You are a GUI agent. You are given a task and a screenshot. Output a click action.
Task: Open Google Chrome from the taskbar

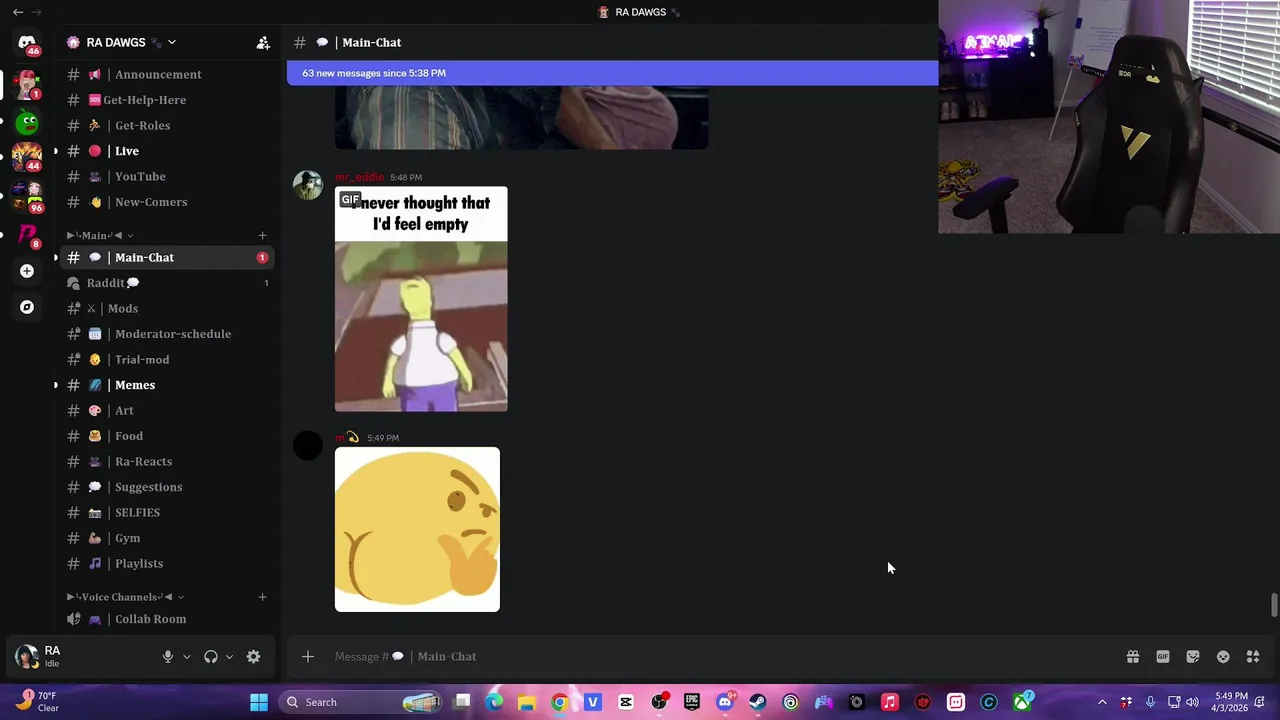click(x=560, y=702)
